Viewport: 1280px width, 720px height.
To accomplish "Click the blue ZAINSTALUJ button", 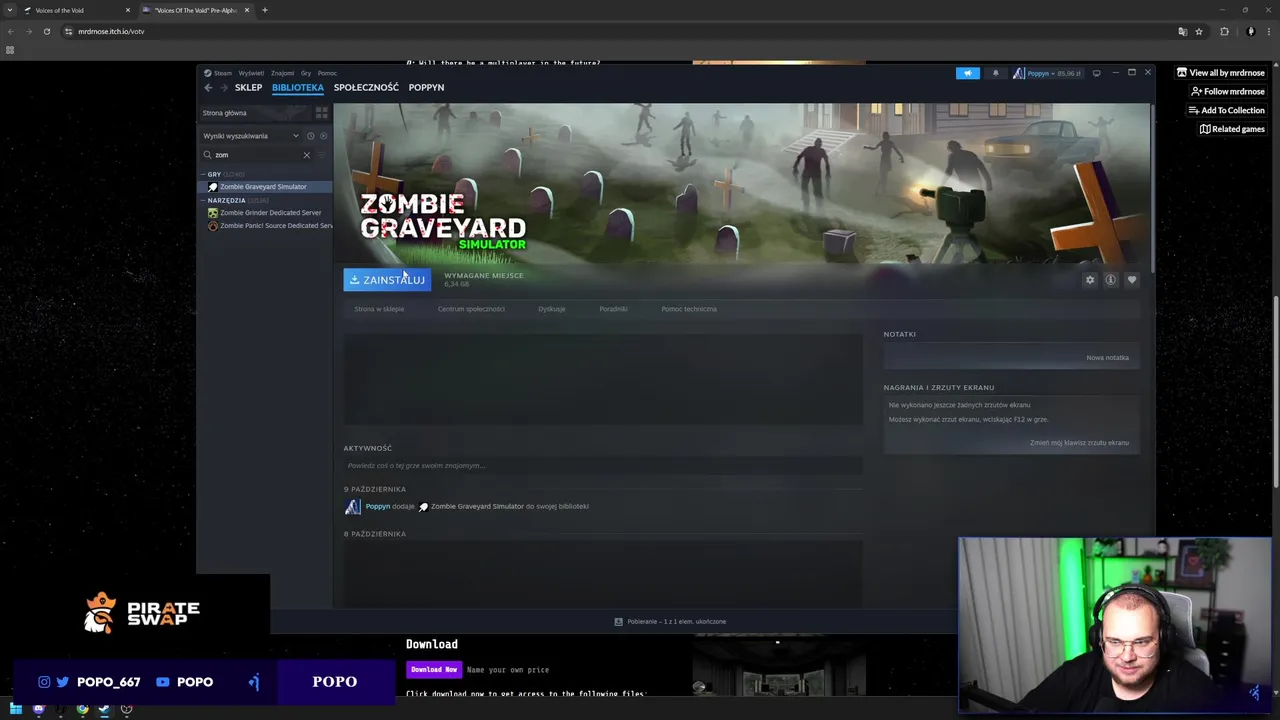I will click(x=387, y=280).
